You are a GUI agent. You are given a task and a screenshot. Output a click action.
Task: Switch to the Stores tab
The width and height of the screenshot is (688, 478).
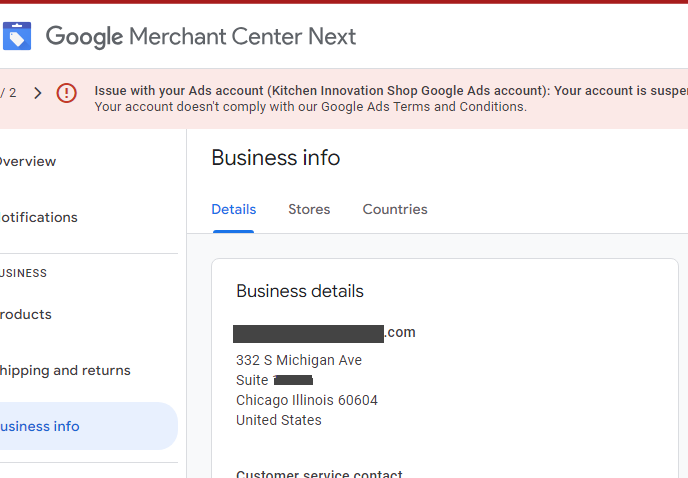[x=309, y=210]
